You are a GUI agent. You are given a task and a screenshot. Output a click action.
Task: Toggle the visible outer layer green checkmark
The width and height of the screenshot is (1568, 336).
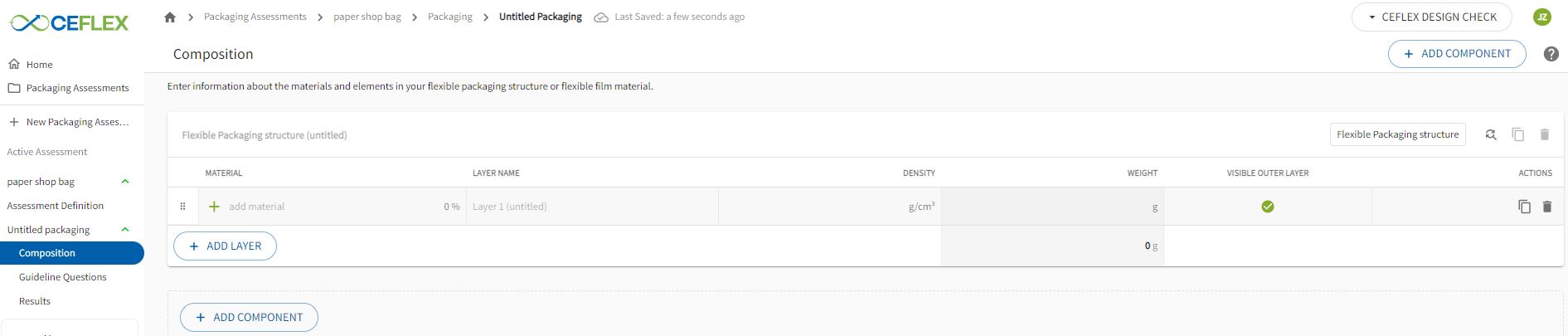point(1267,207)
